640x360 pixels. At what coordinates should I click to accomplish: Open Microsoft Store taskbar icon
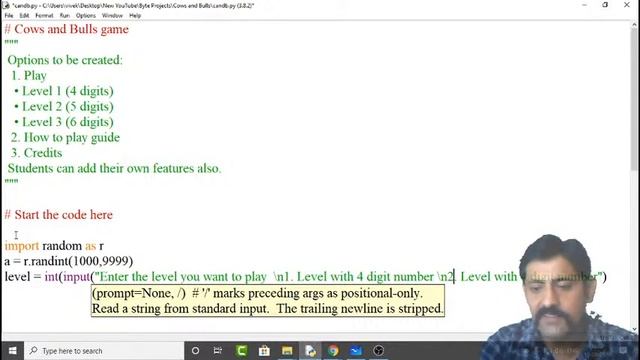coord(264,351)
